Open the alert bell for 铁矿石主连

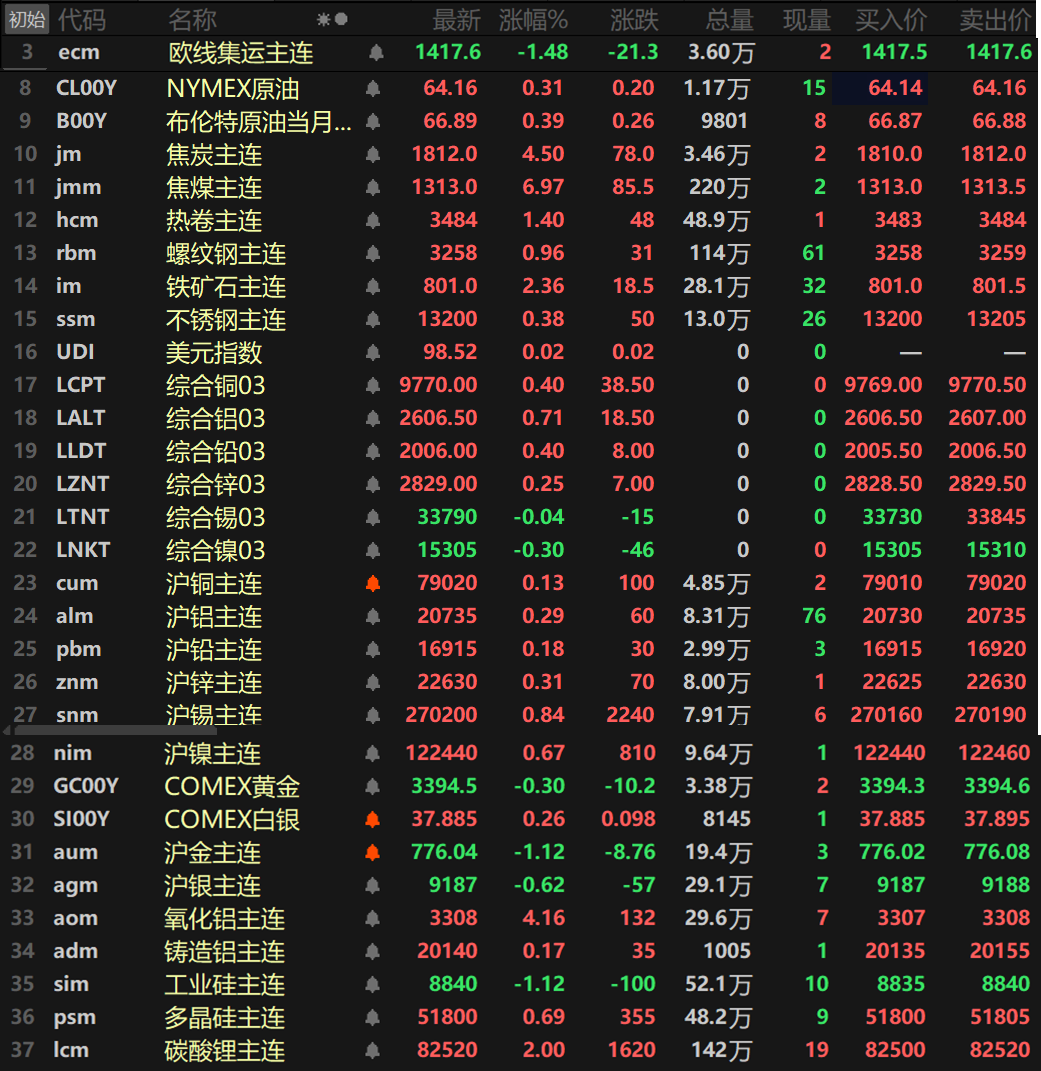pos(373,287)
